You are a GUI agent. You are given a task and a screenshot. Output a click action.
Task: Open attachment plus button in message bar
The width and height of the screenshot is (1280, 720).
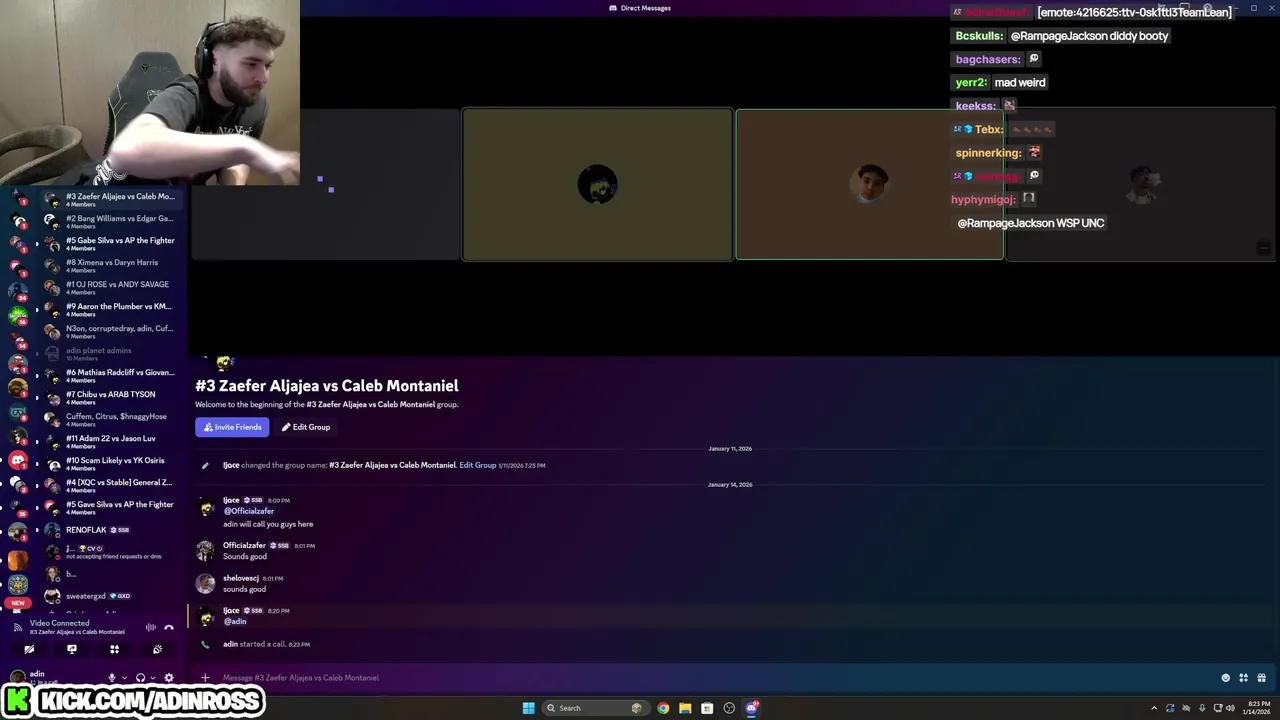[205, 678]
